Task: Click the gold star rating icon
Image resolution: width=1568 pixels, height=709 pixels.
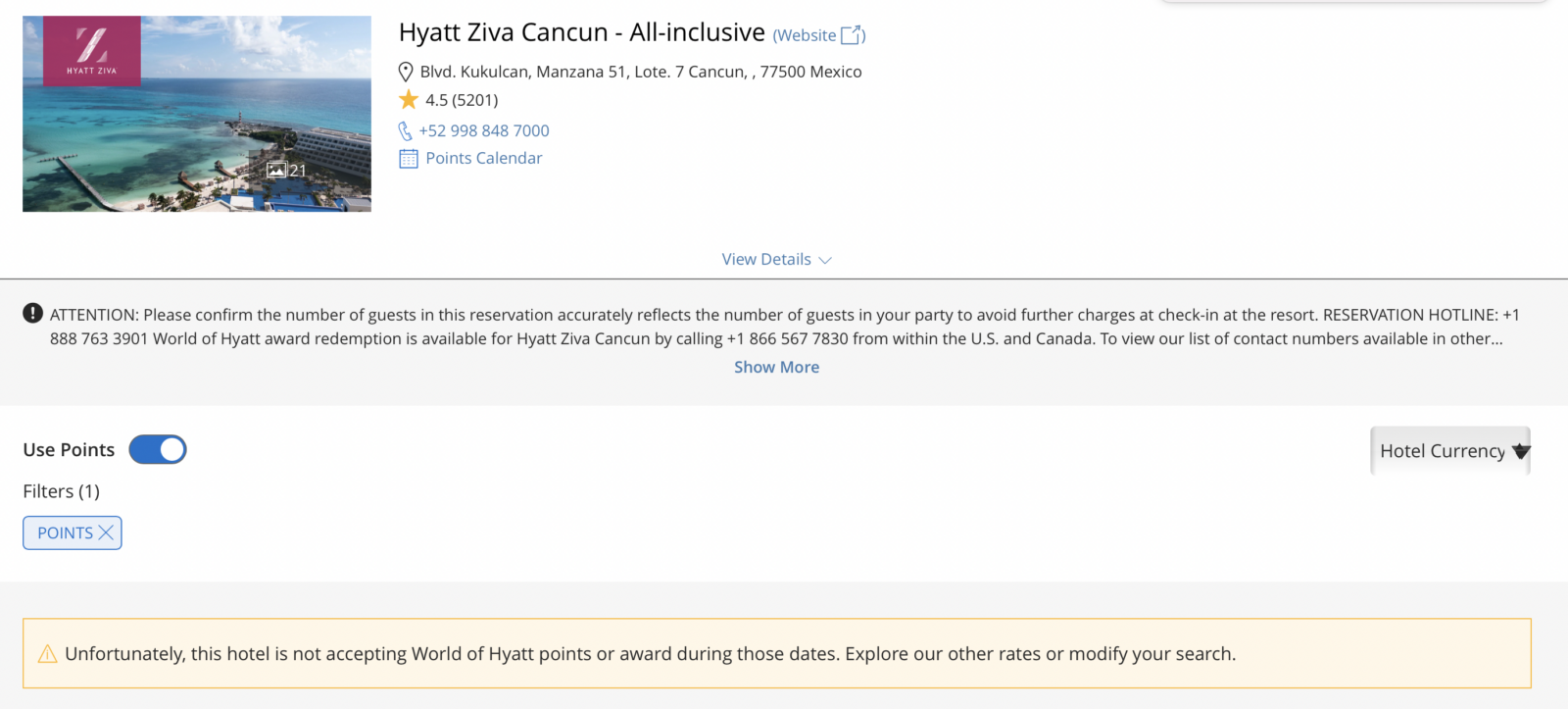Action: (409, 99)
